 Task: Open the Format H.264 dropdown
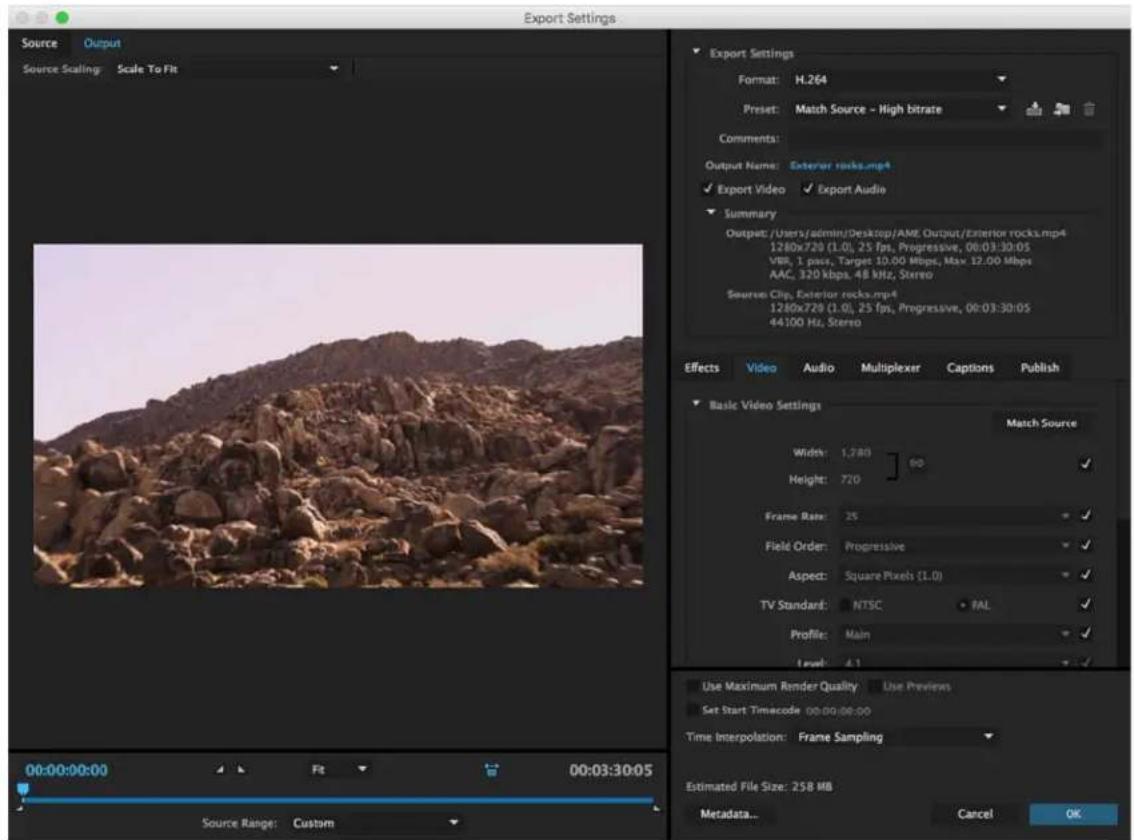point(900,80)
